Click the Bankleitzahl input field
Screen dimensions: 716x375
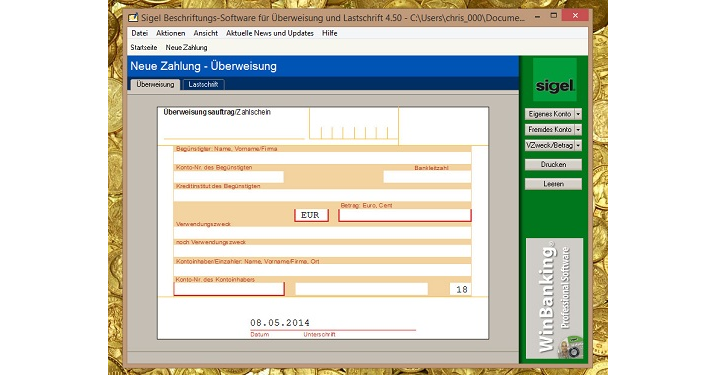(x=427, y=177)
